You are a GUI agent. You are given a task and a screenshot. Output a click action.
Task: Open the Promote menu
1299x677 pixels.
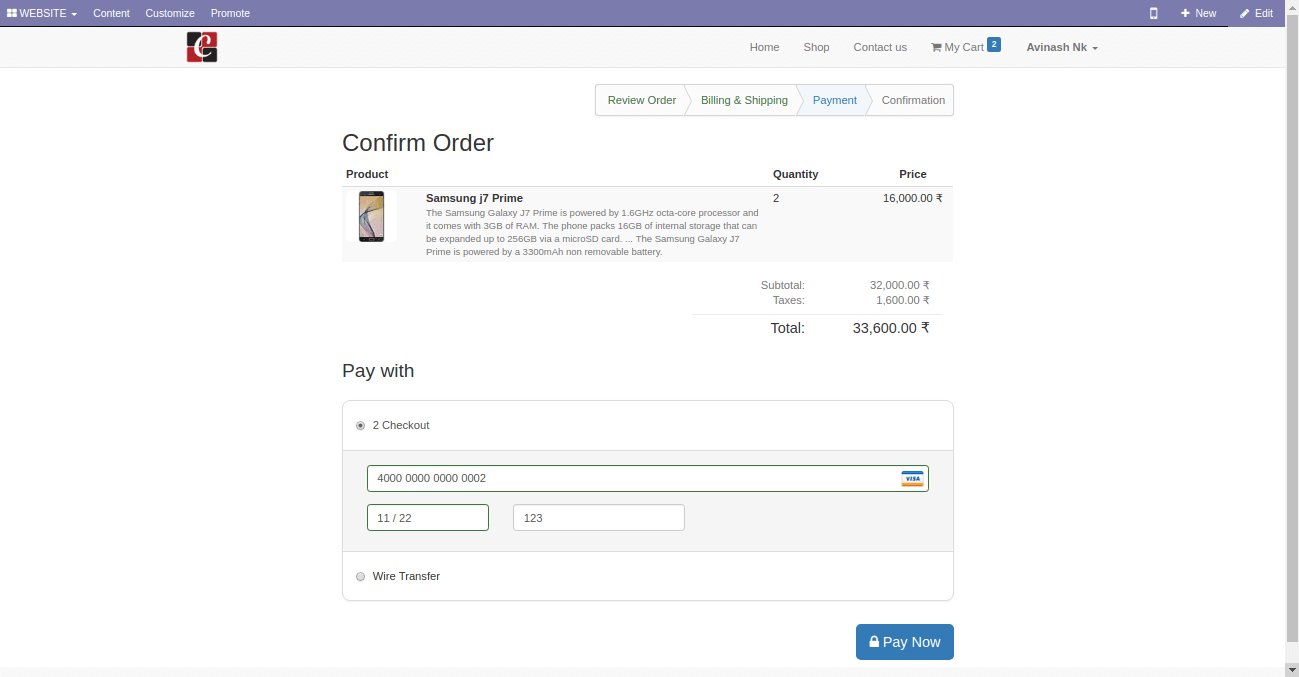click(230, 13)
